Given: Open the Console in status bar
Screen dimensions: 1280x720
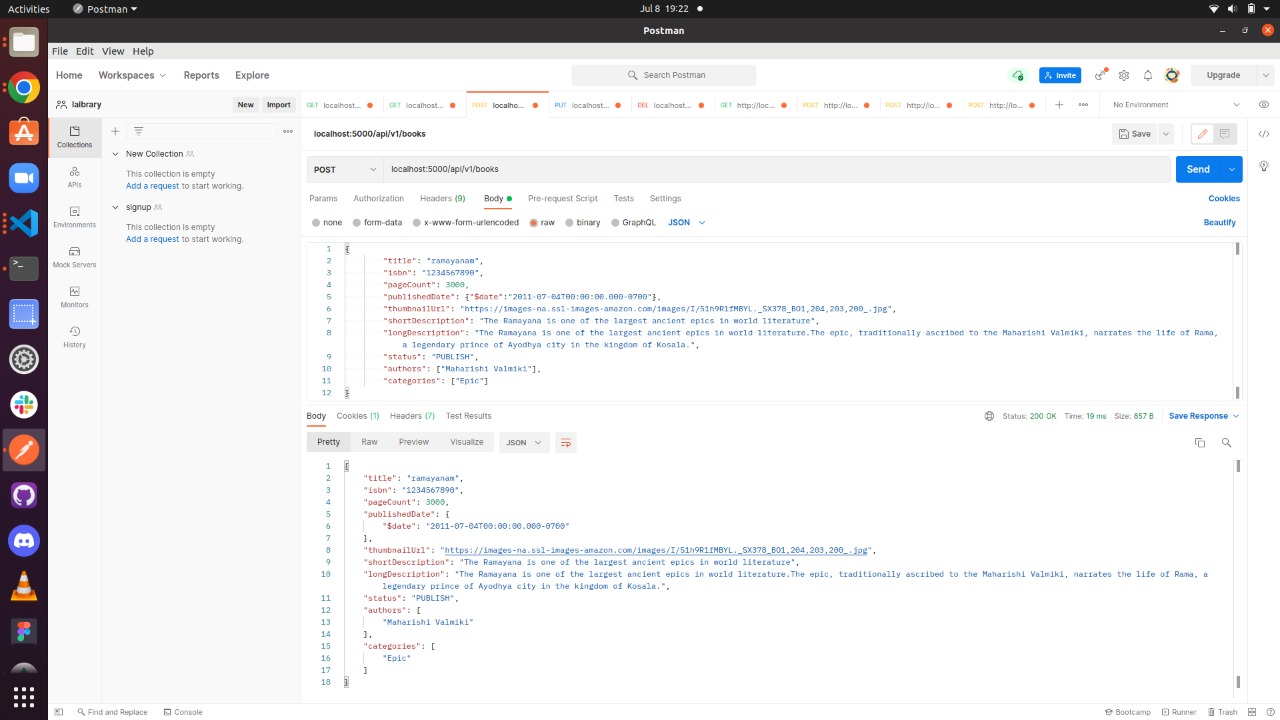Looking at the screenshot, I should pyautogui.click(x=182, y=712).
